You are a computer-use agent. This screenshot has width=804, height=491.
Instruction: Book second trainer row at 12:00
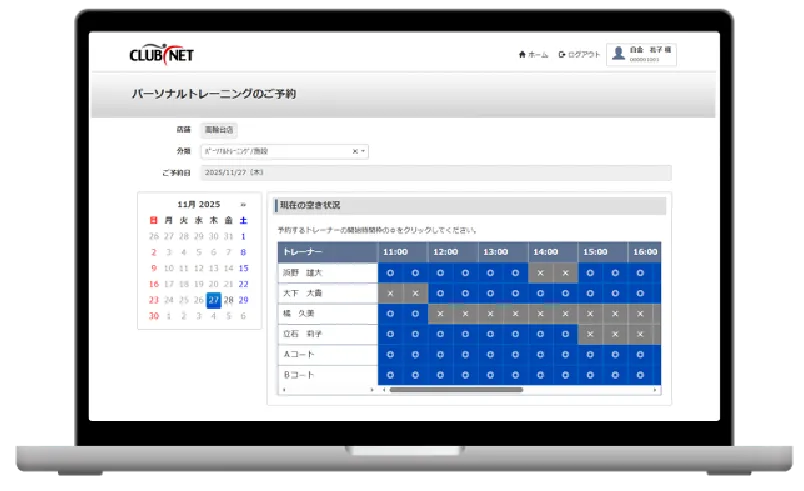[x=440, y=294]
